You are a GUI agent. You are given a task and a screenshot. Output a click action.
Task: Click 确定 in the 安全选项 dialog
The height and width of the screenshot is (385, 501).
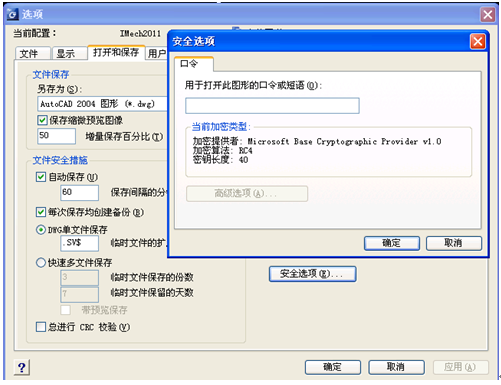[x=392, y=243]
